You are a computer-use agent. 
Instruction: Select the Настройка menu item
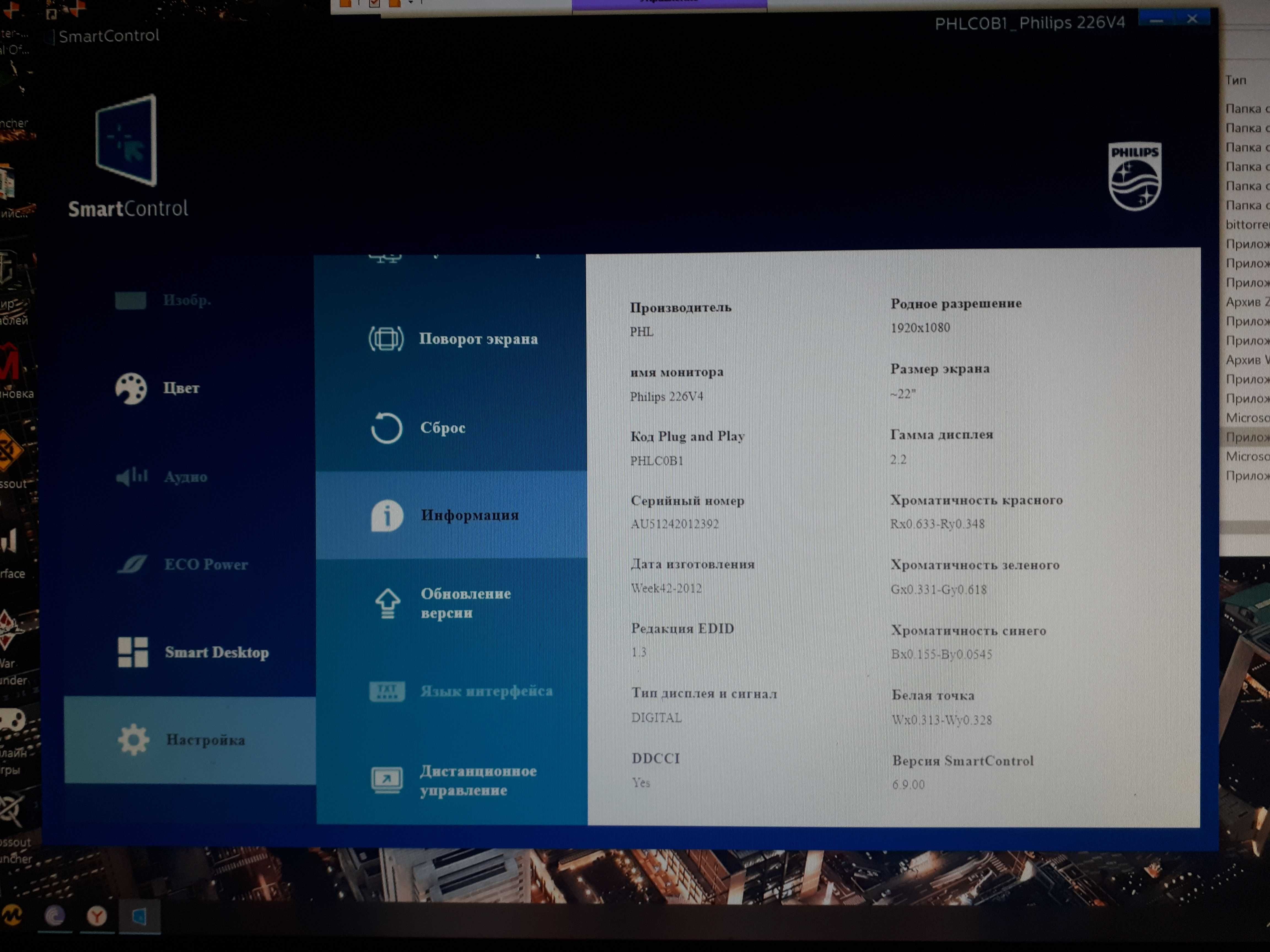coord(190,740)
